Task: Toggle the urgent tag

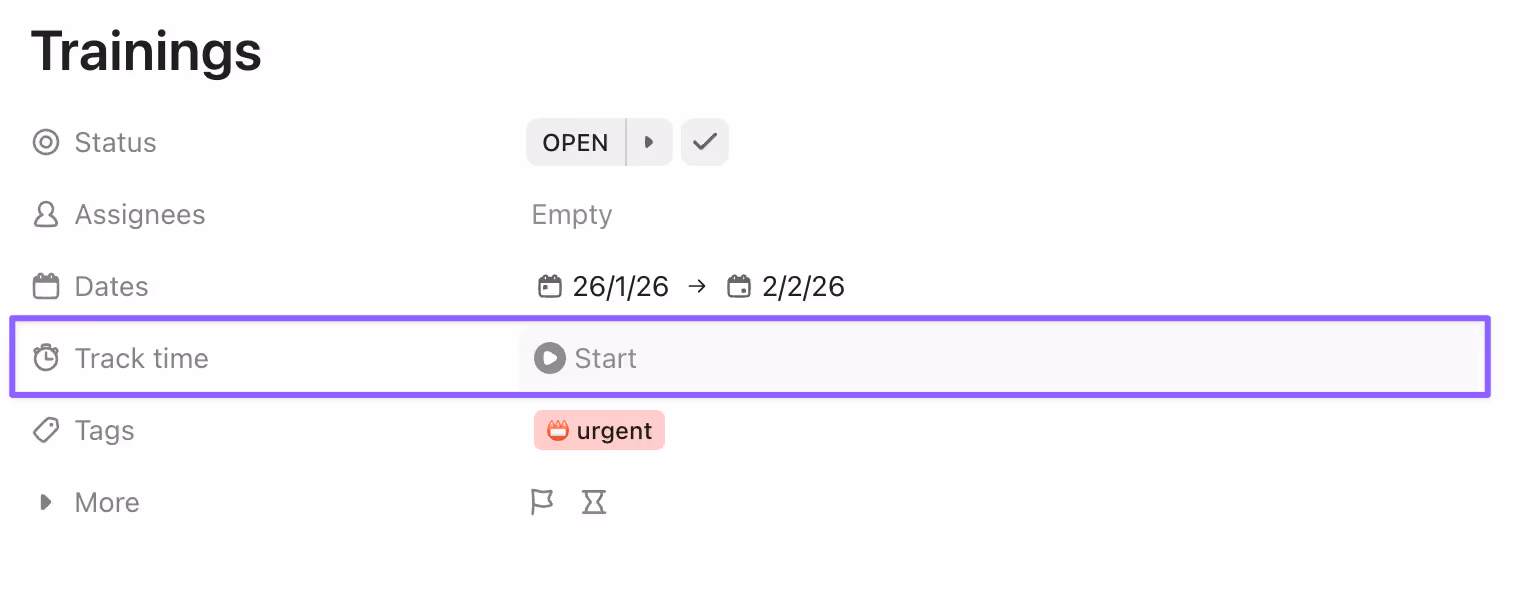Action: point(599,430)
